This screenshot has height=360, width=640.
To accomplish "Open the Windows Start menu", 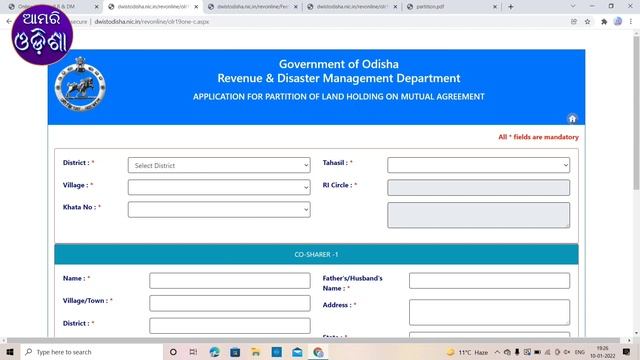I will [10, 352].
